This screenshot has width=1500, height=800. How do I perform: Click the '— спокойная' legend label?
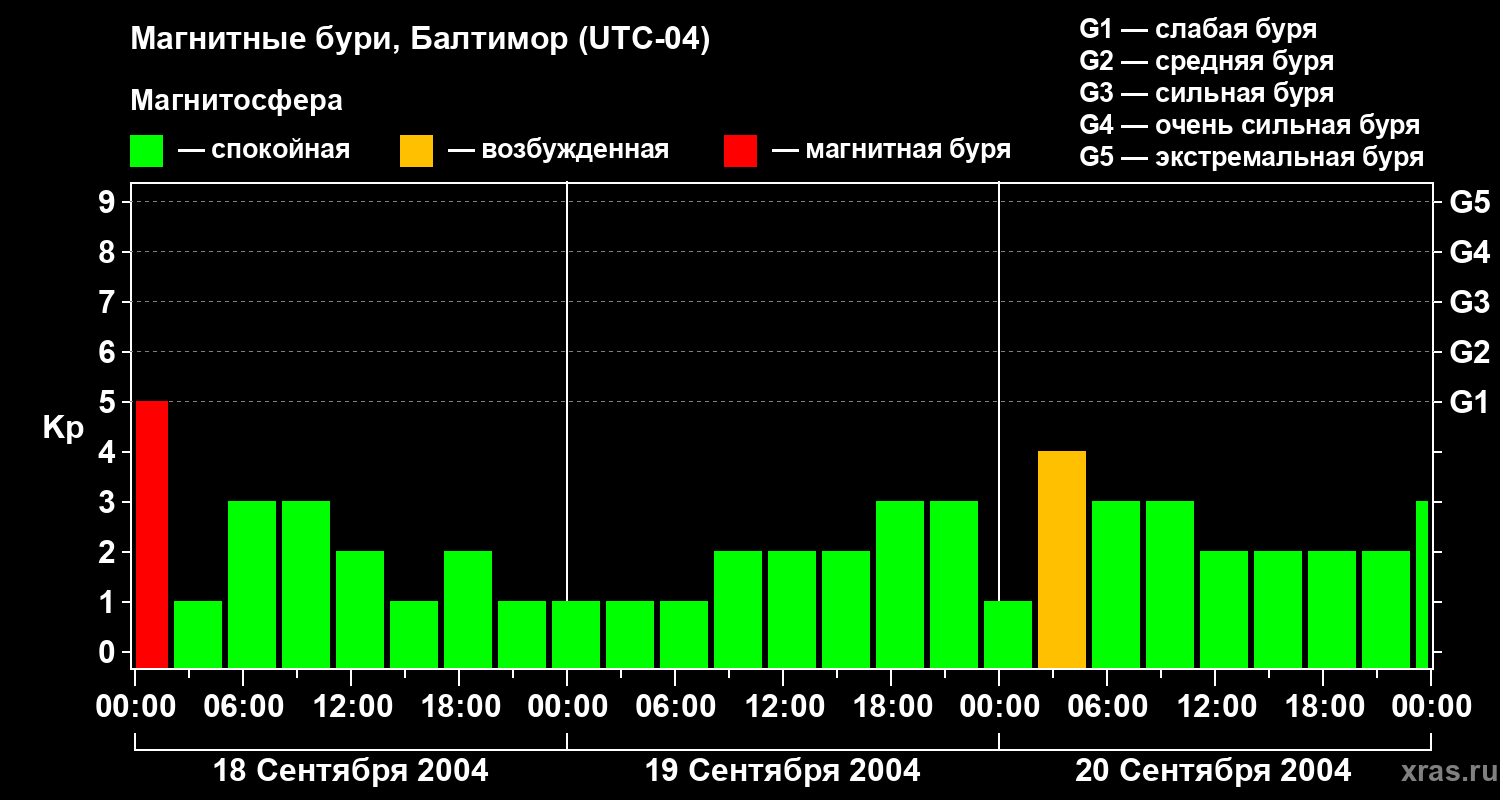pyautogui.click(x=263, y=150)
